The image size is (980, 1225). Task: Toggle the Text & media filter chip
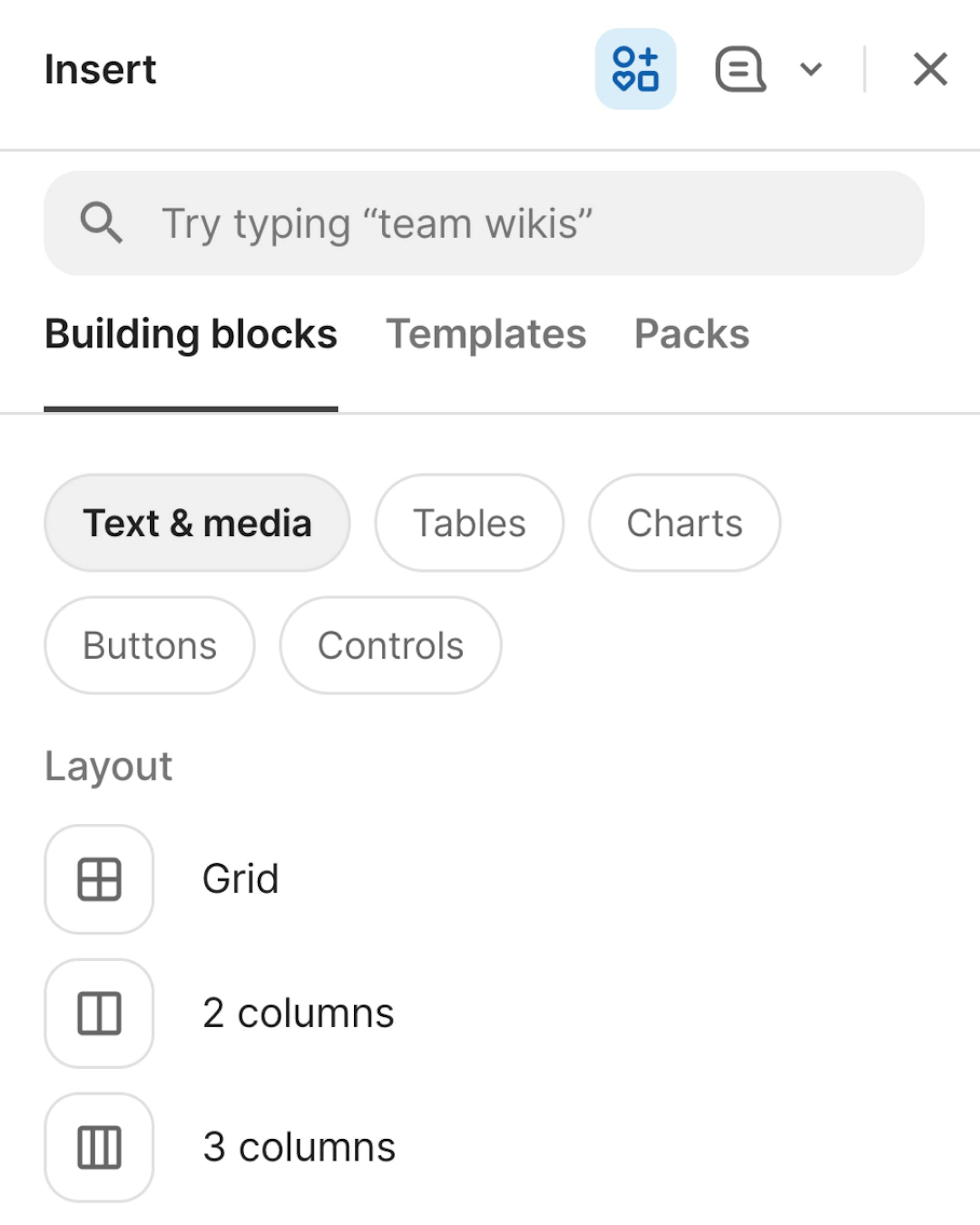click(197, 523)
